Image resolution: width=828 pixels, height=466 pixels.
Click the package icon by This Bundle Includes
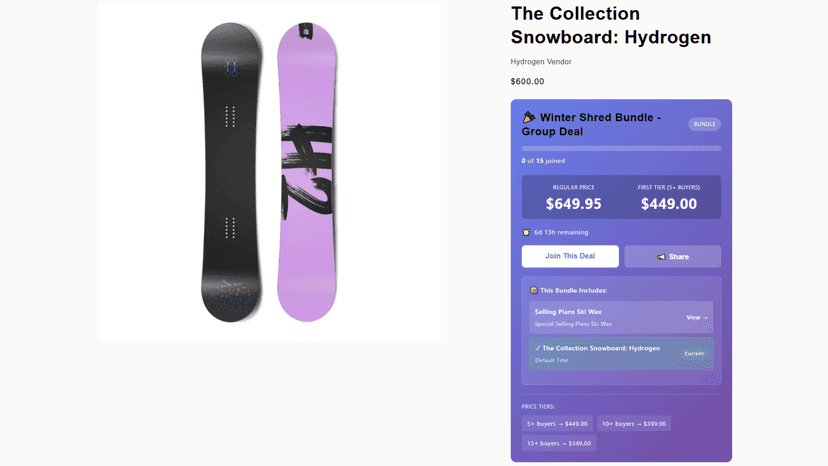(x=533, y=290)
